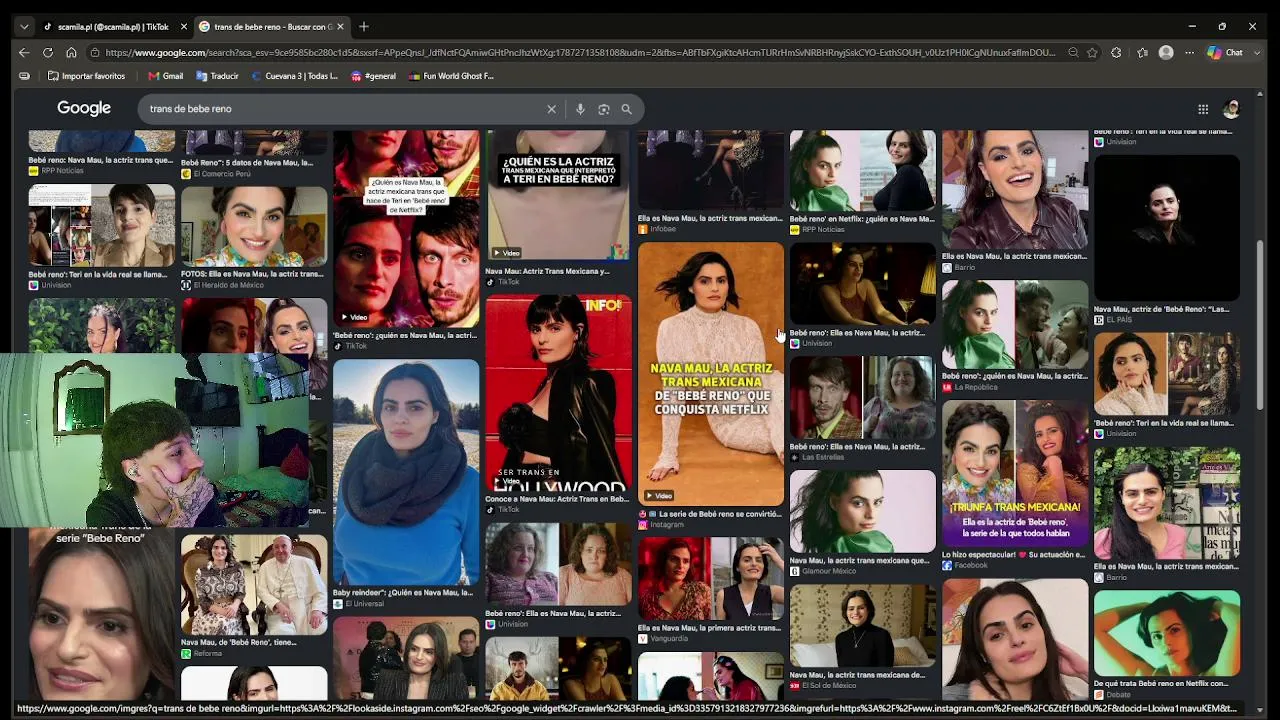Open the browser extensions puzzle icon
The height and width of the screenshot is (720, 1280).
tap(1116, 53)
